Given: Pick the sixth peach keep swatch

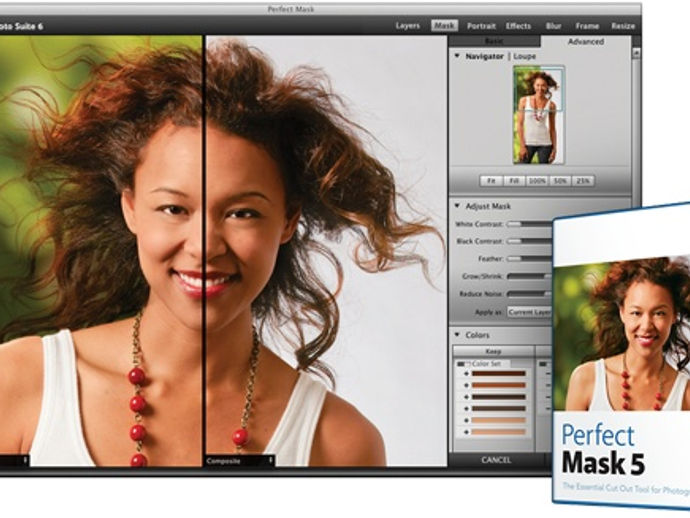Looking at the screenshot, I should 499,432.
